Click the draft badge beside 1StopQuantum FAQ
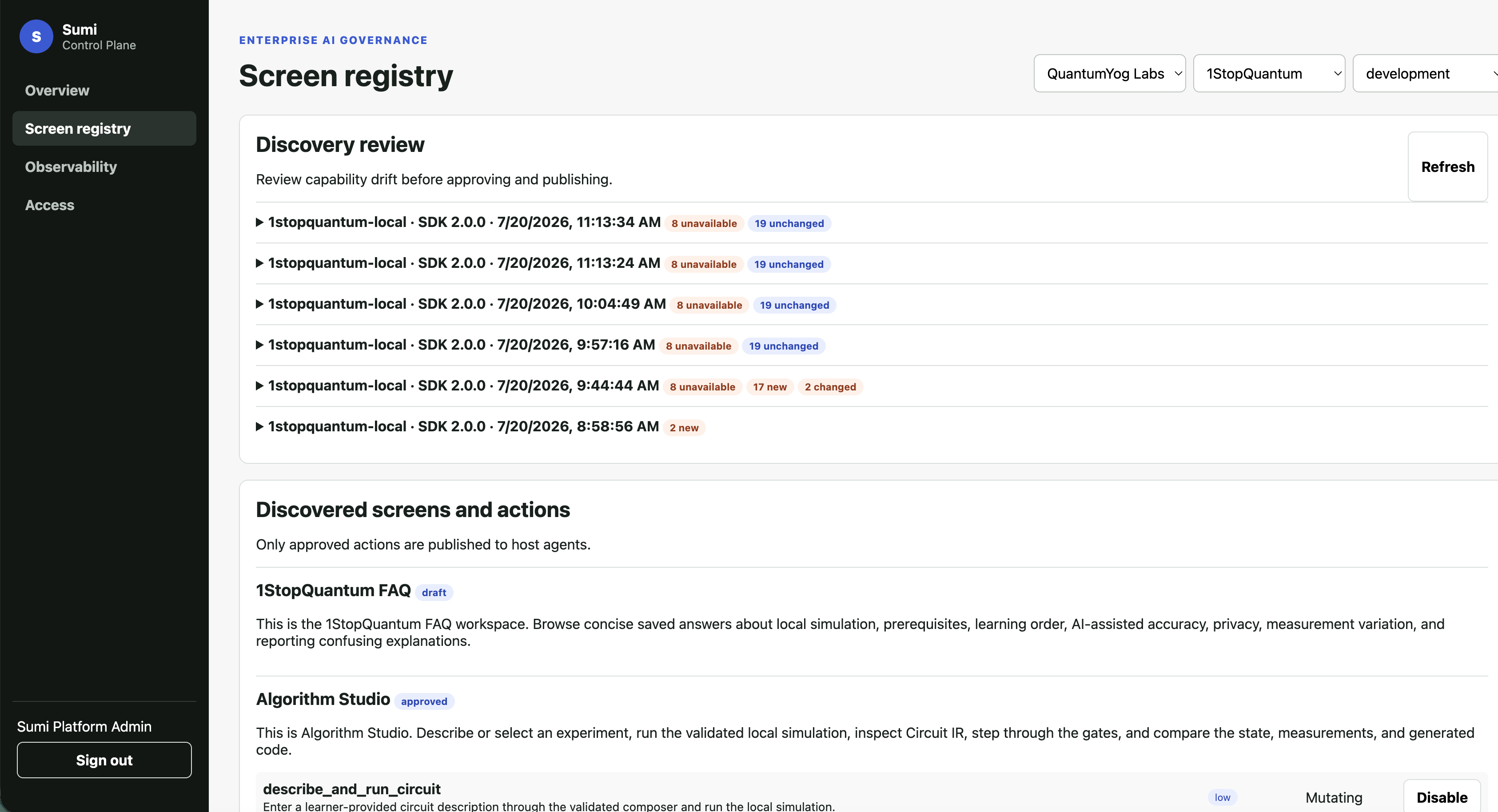Viewport: 1498px width, 812px height. (x=434, y=592)
